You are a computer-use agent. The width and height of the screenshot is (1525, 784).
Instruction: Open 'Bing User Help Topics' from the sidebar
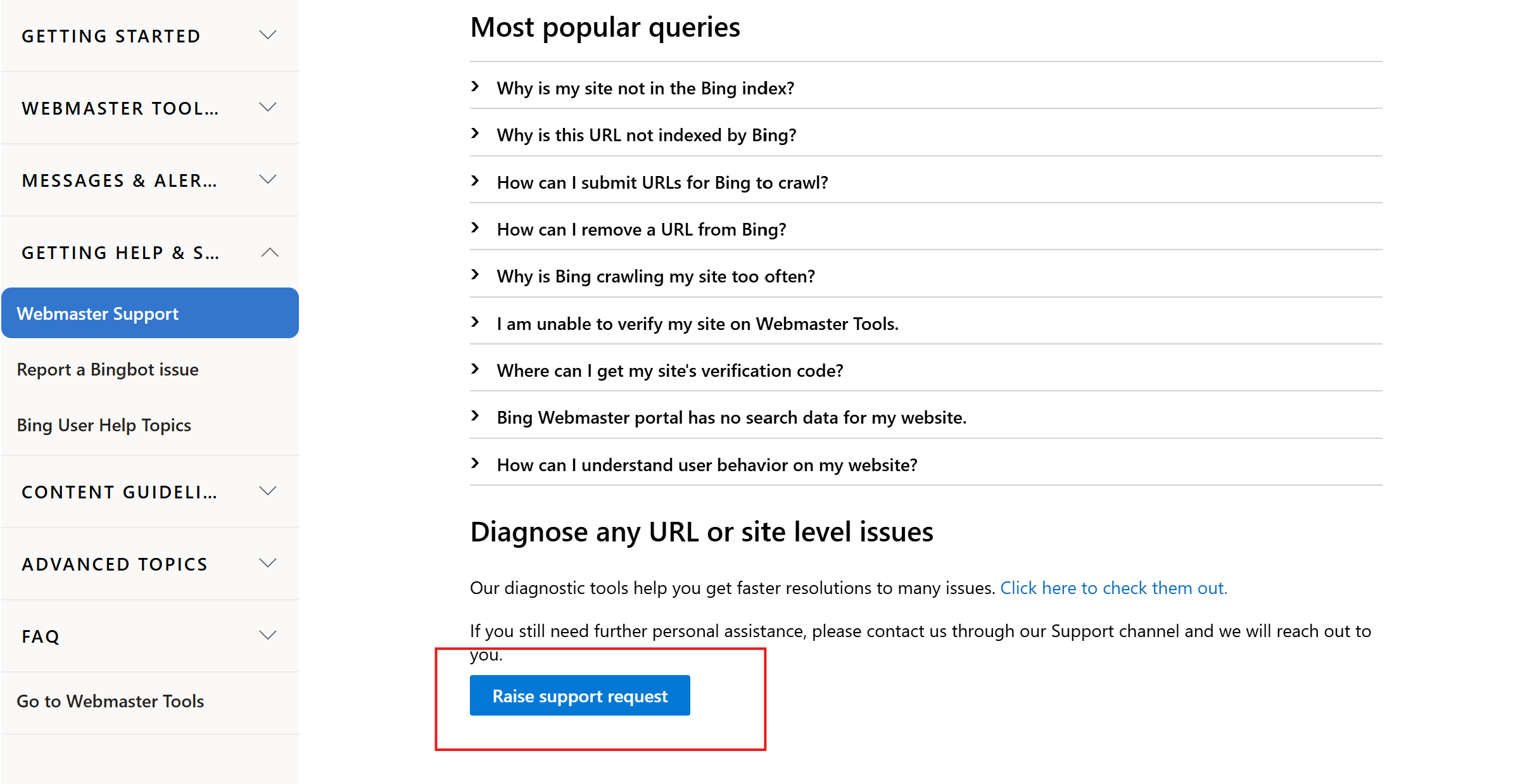coord(104,424)
